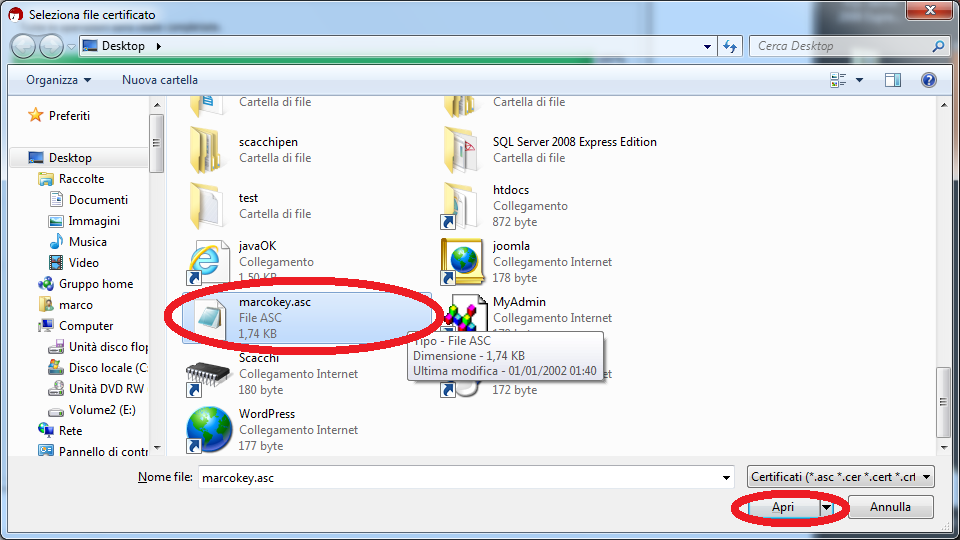
Task: Toggle the preview pane icon
Action: tap(893, 80)
